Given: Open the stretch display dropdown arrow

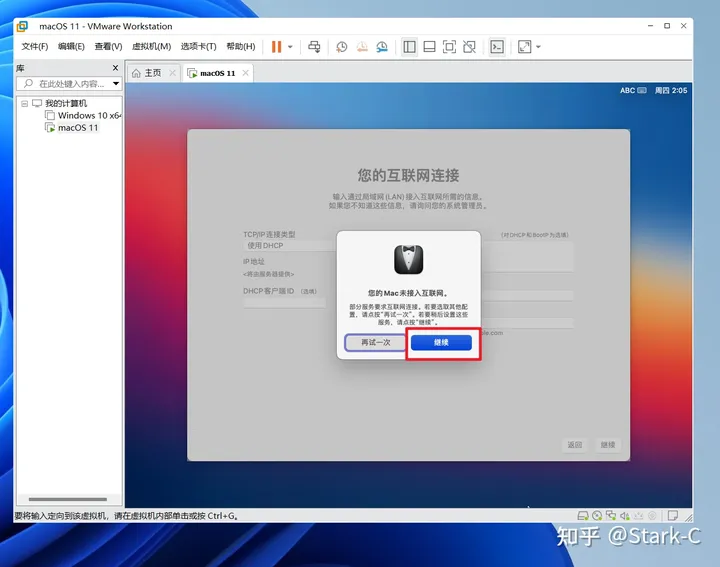Looking at the screenshot, I should coord(538,46).
